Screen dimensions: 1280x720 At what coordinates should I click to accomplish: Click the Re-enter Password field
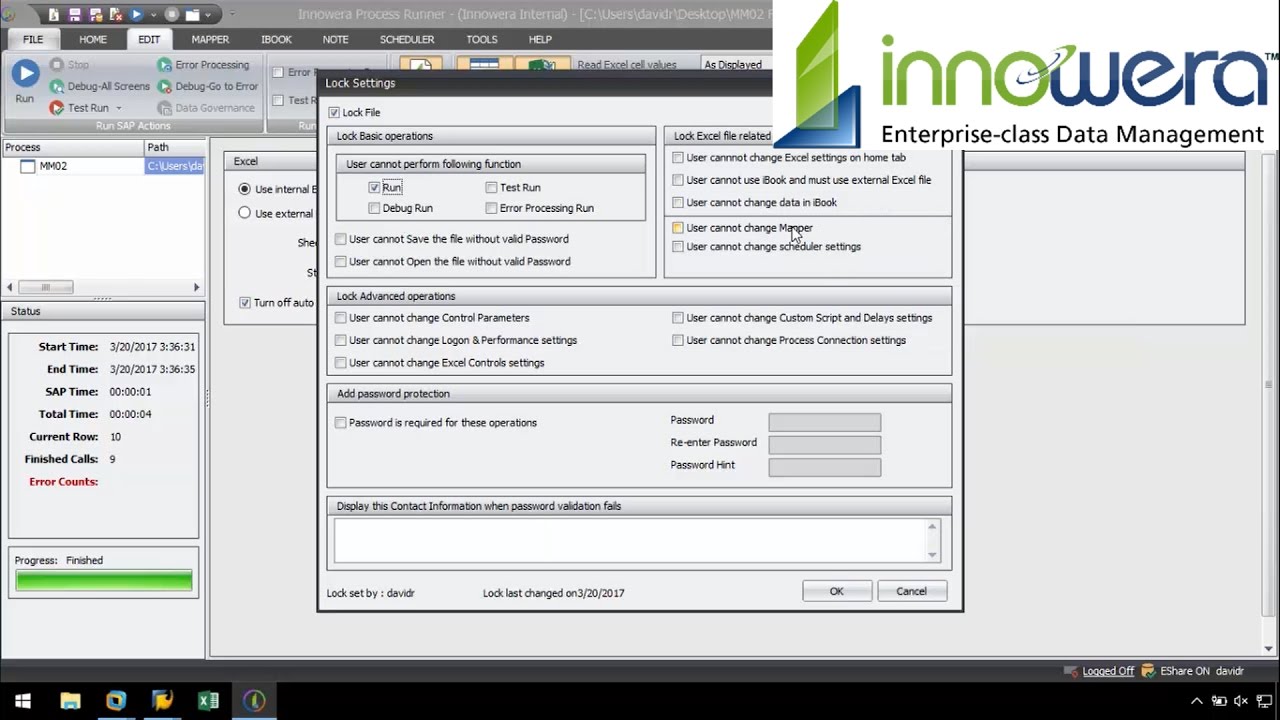coord(825,445)
